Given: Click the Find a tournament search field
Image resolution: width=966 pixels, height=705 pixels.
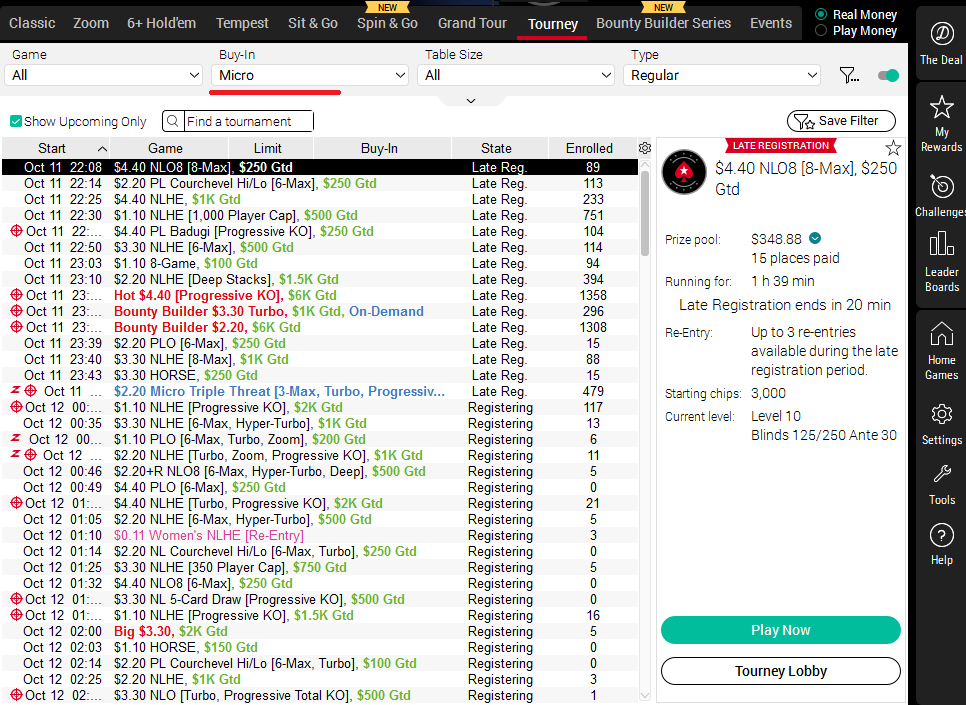Looking at the screenshot, I should pyautogui.click(x=248, y=121).
